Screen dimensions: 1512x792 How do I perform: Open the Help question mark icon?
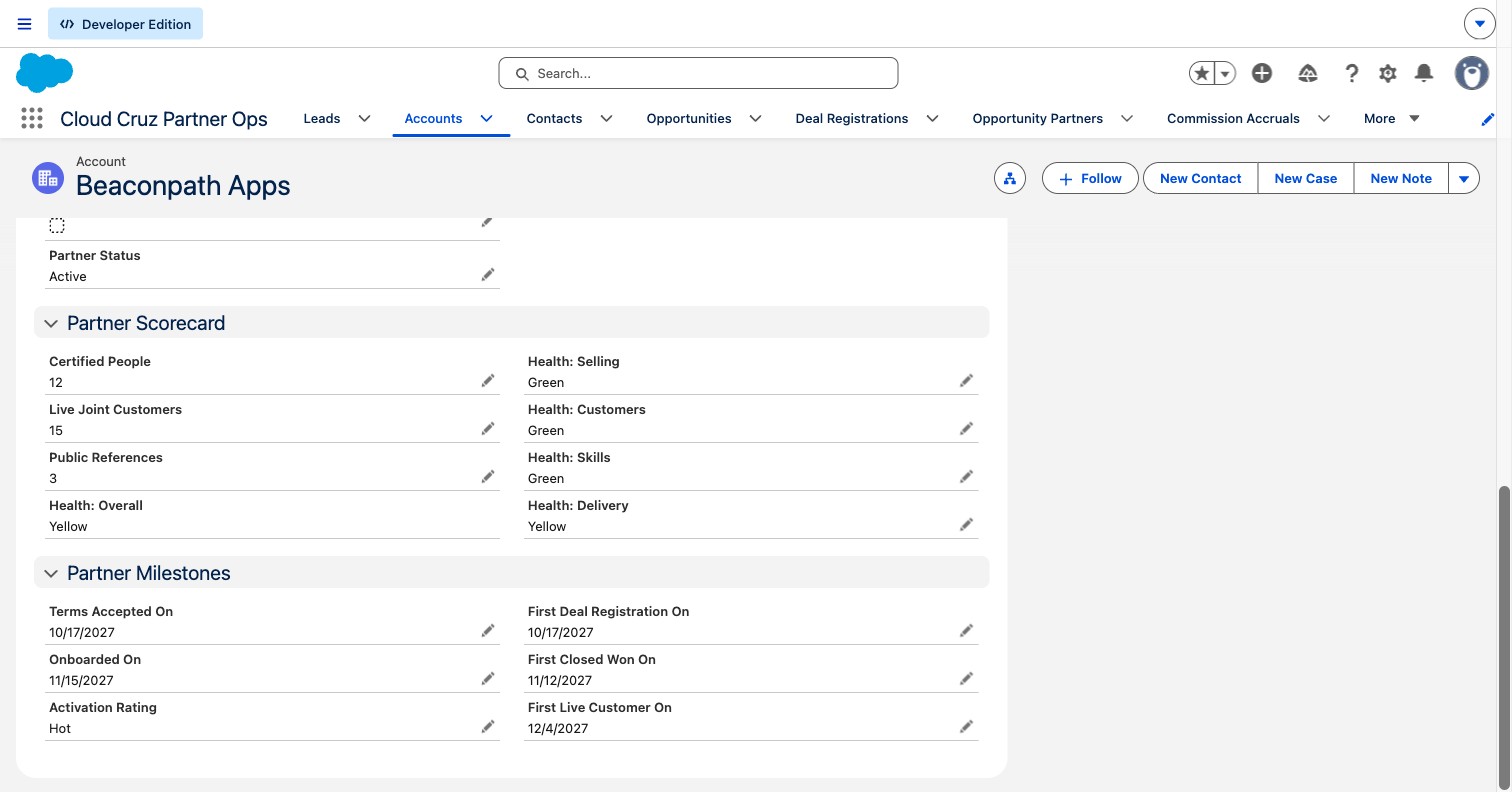coord(1351,73)
